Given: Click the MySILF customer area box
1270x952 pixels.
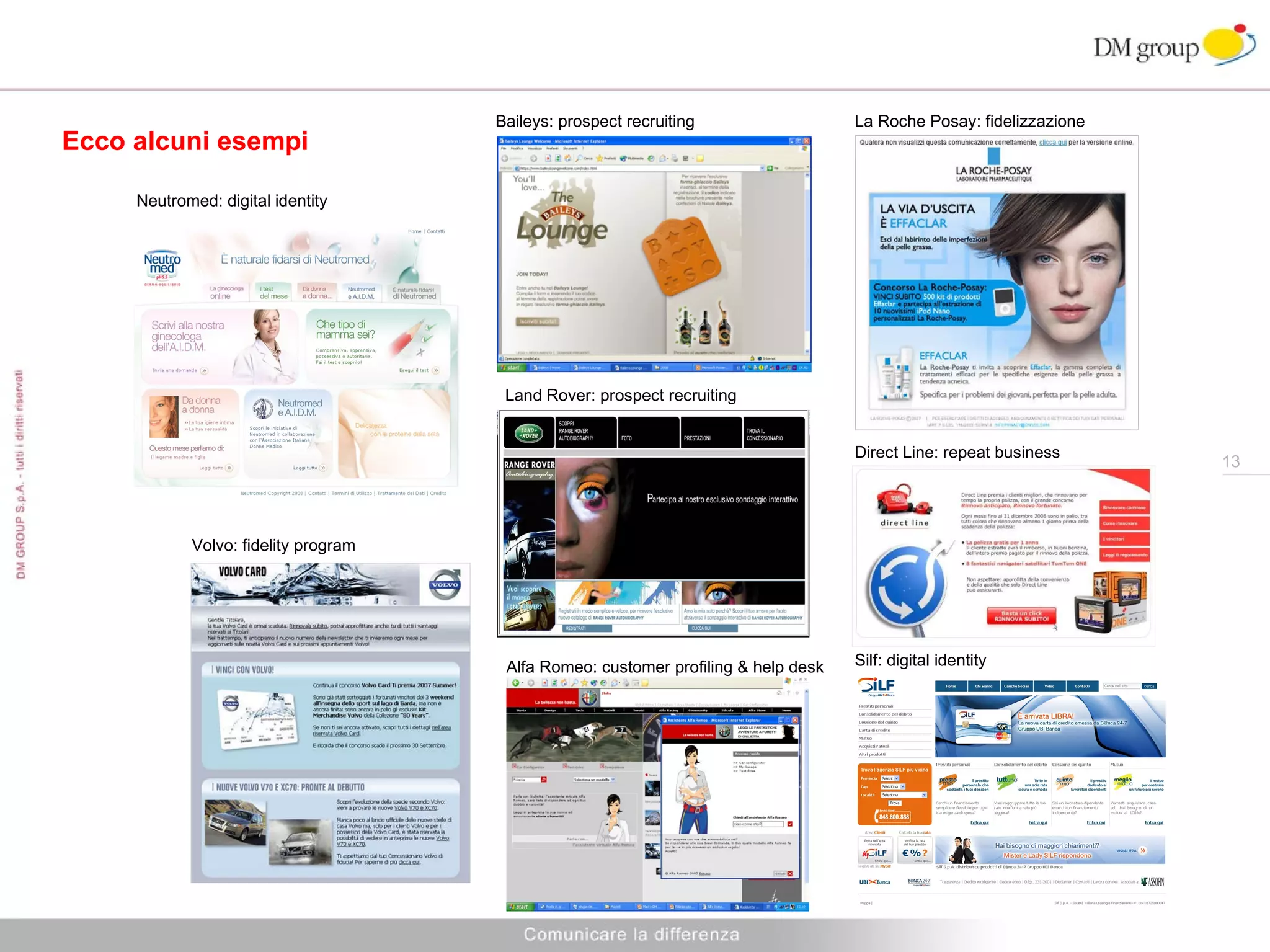Looking at the screenshot, I should coord(875,850).
